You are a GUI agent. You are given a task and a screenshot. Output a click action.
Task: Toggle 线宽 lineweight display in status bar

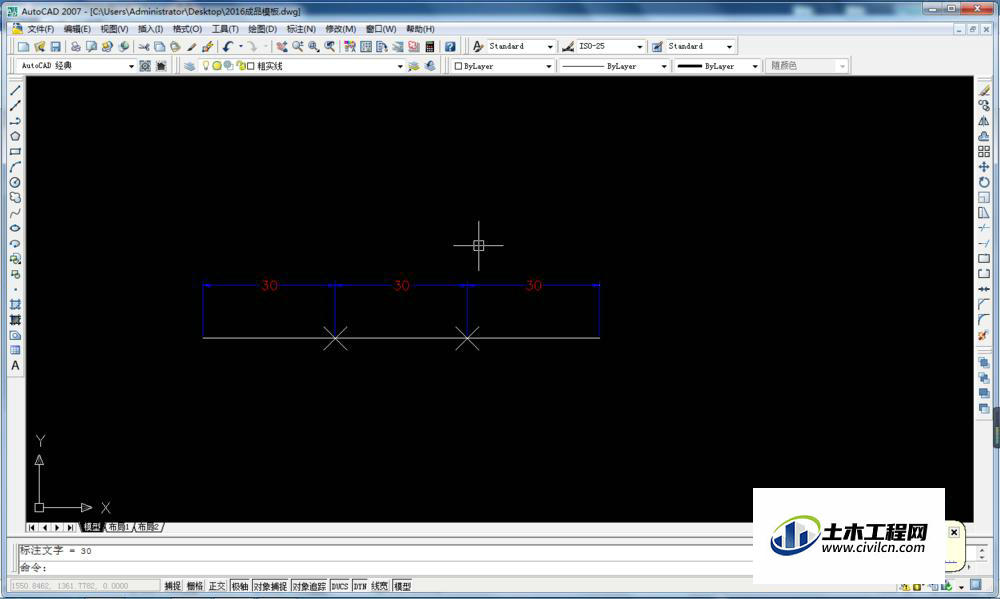pos(379,586)
